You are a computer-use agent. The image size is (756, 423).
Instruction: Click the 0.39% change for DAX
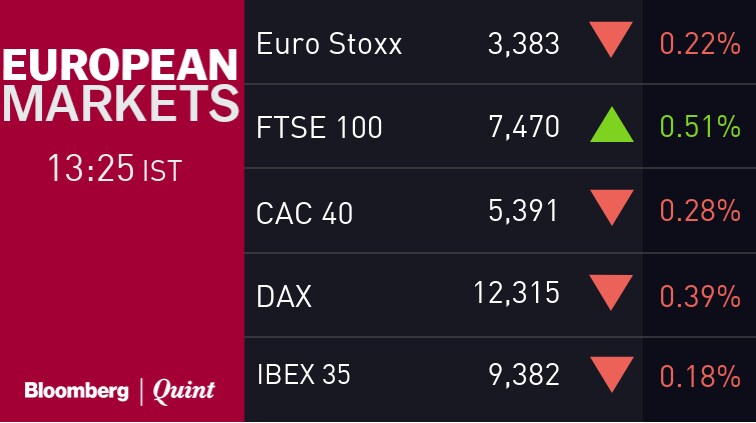pyautogui.click(x=699, y=295)
